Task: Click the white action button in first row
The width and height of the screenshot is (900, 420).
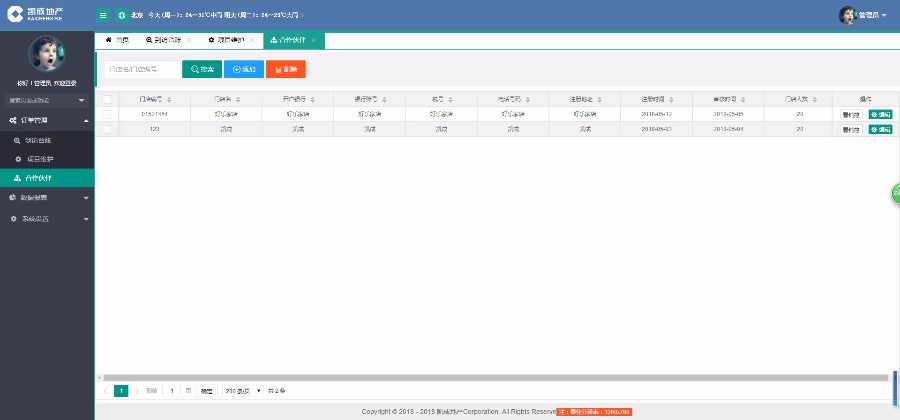Action: tap(851, 115)
